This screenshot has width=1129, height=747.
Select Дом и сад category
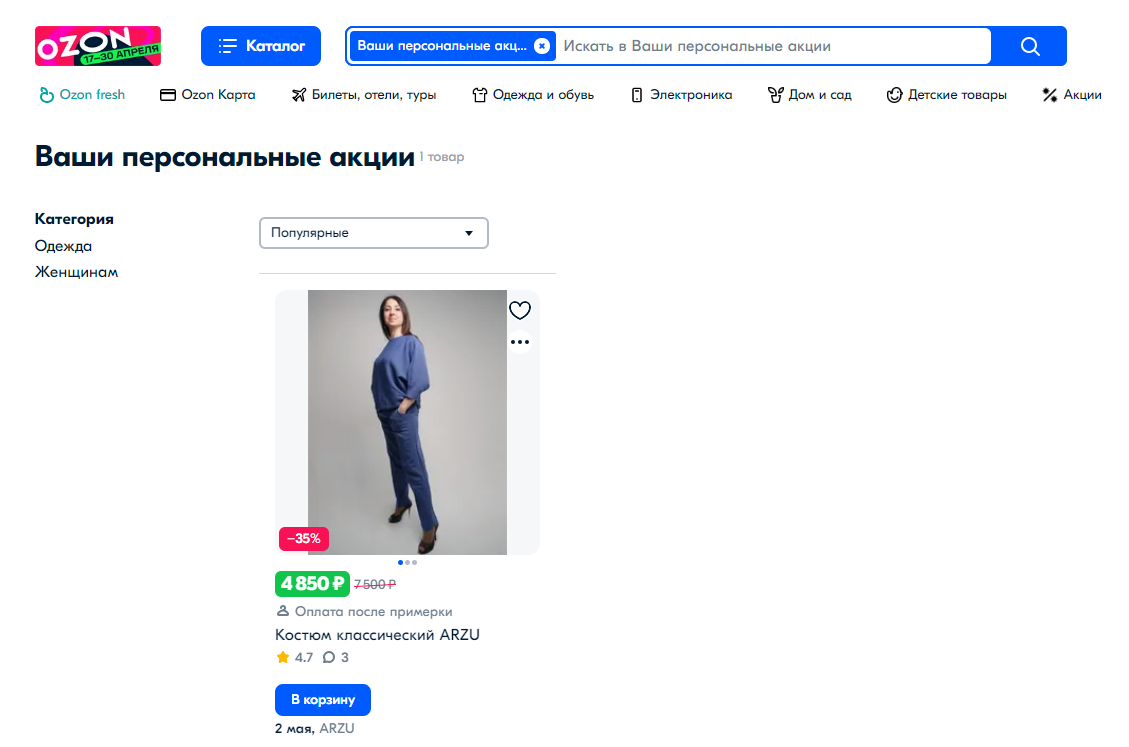click(x=809, y=95)
